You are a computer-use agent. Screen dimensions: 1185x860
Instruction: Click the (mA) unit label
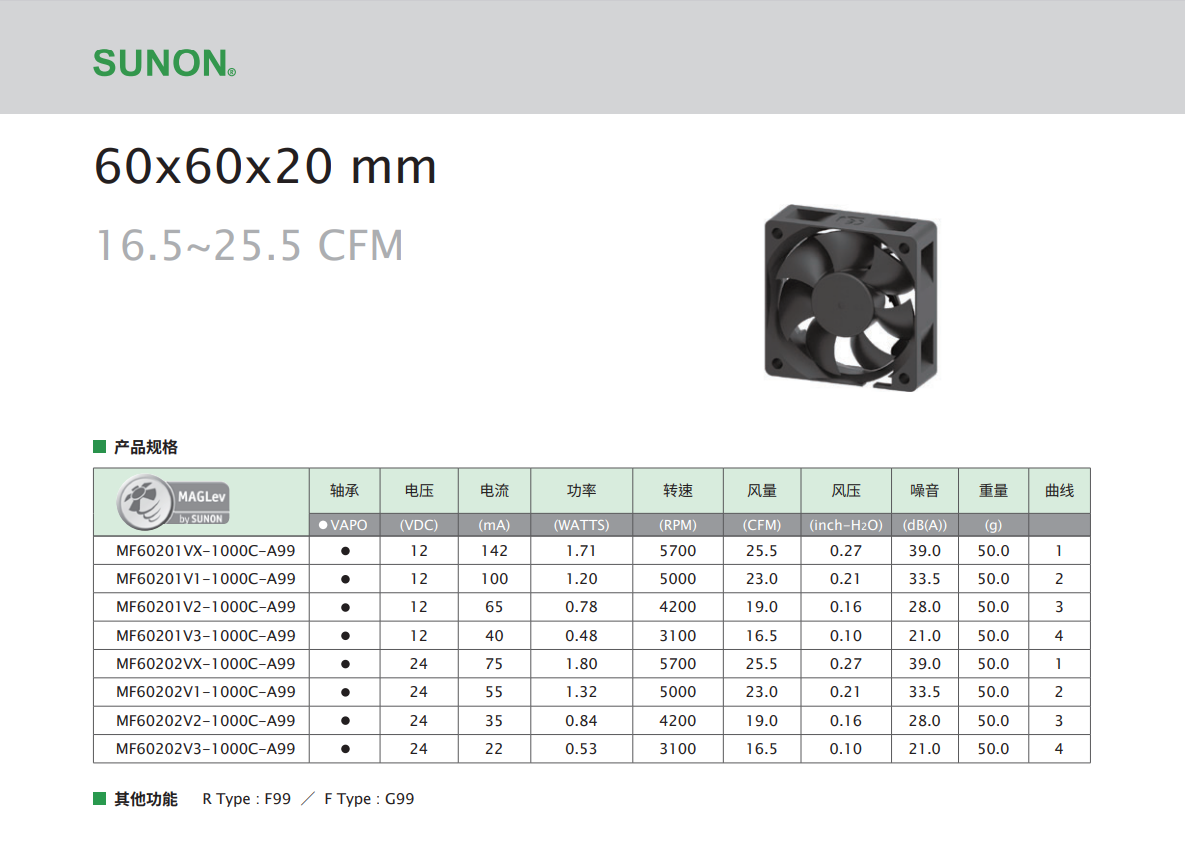tap(494, 524)
